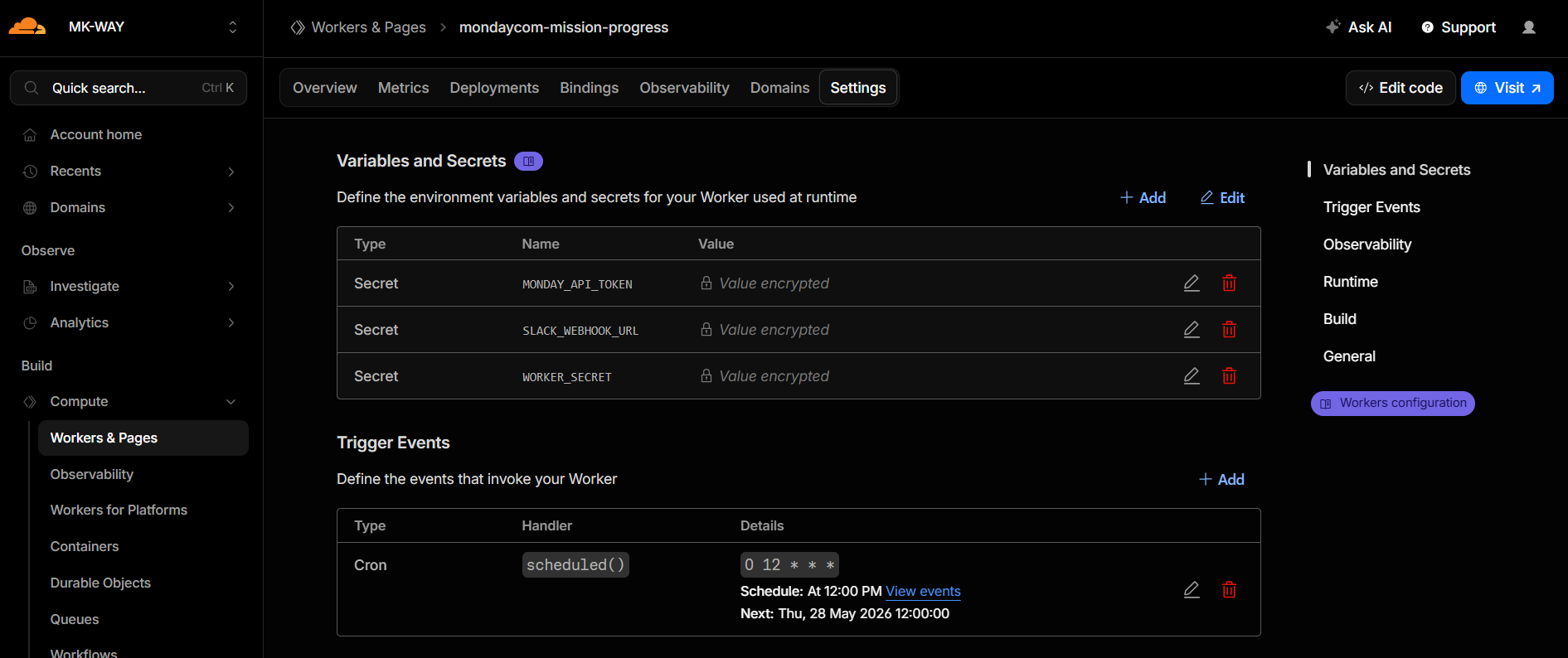The height and width of the screenshot is (658, 1568).
Task: Select the Settings tab
Action: [x=858, y=88]
